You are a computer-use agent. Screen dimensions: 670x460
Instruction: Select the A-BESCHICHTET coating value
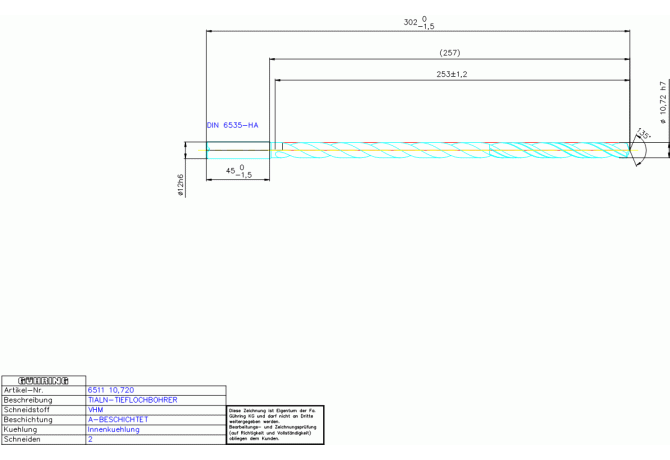[x=118, y=420]
